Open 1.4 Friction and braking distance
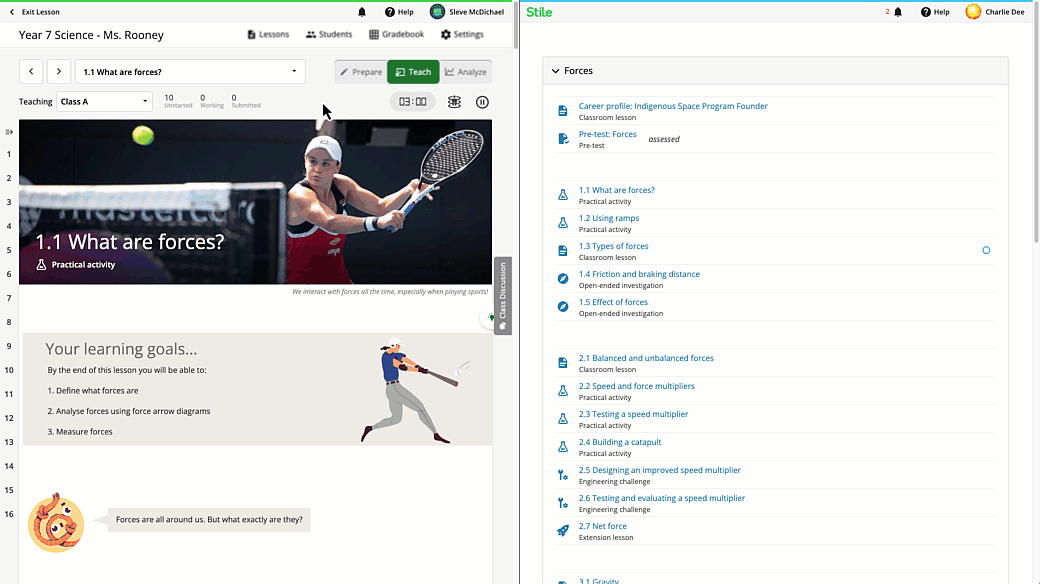 (x=639, y=273)
